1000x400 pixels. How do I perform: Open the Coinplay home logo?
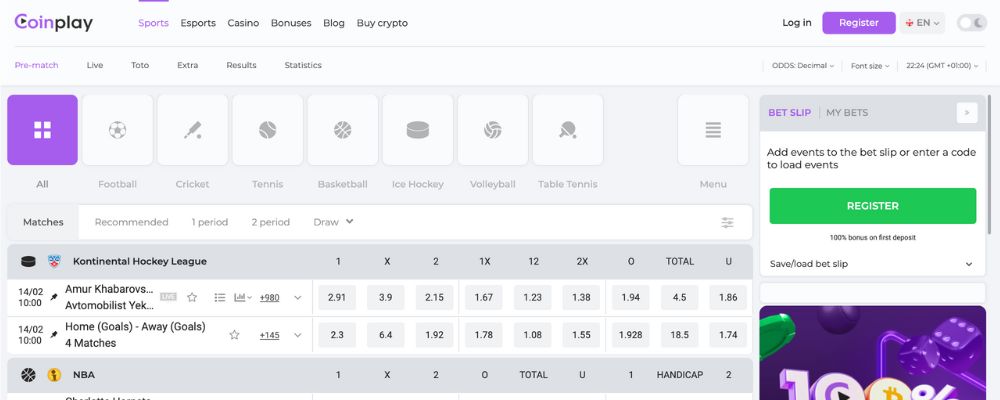54,22
